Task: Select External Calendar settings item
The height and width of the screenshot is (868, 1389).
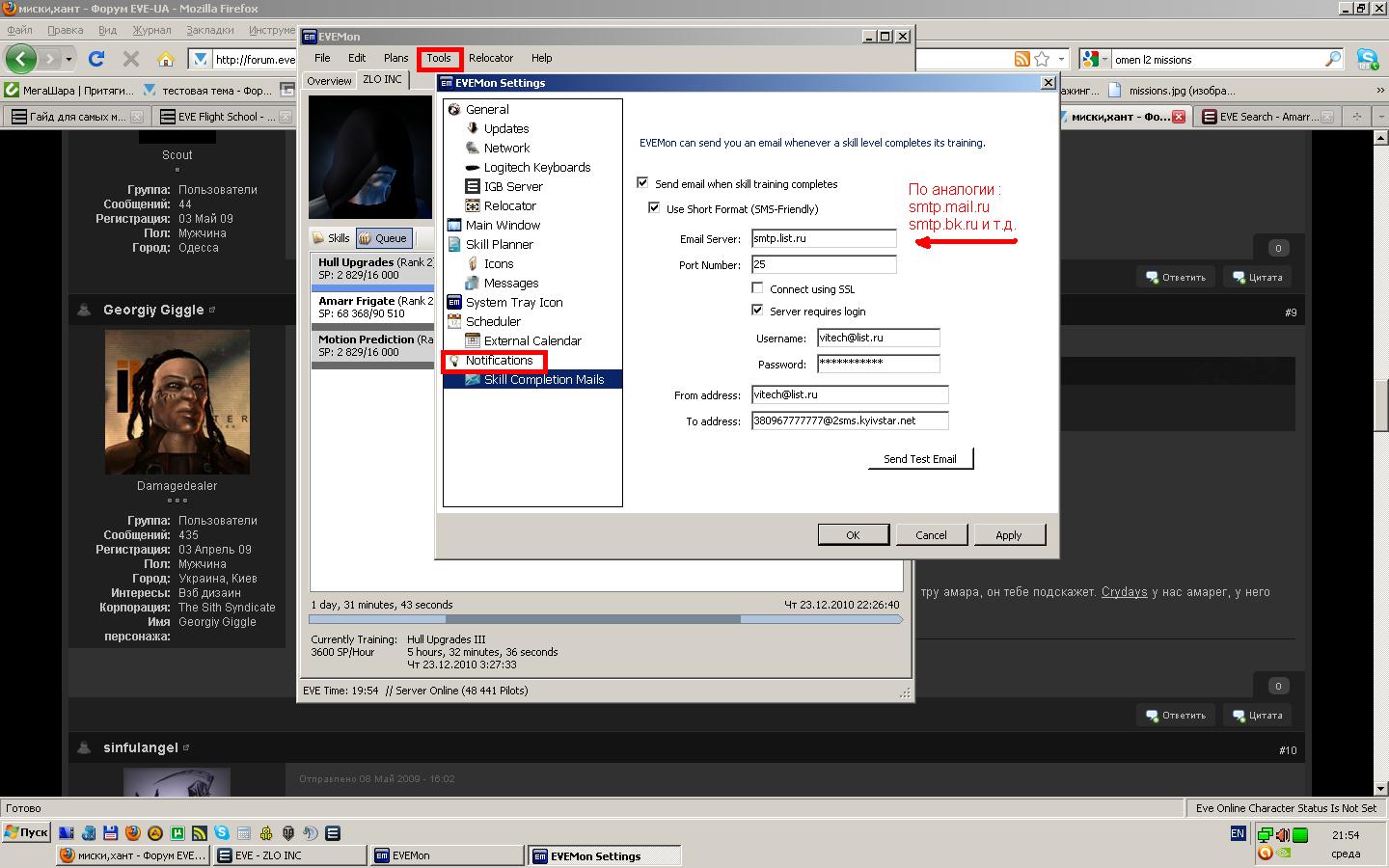Action: [x=532, y=341]
